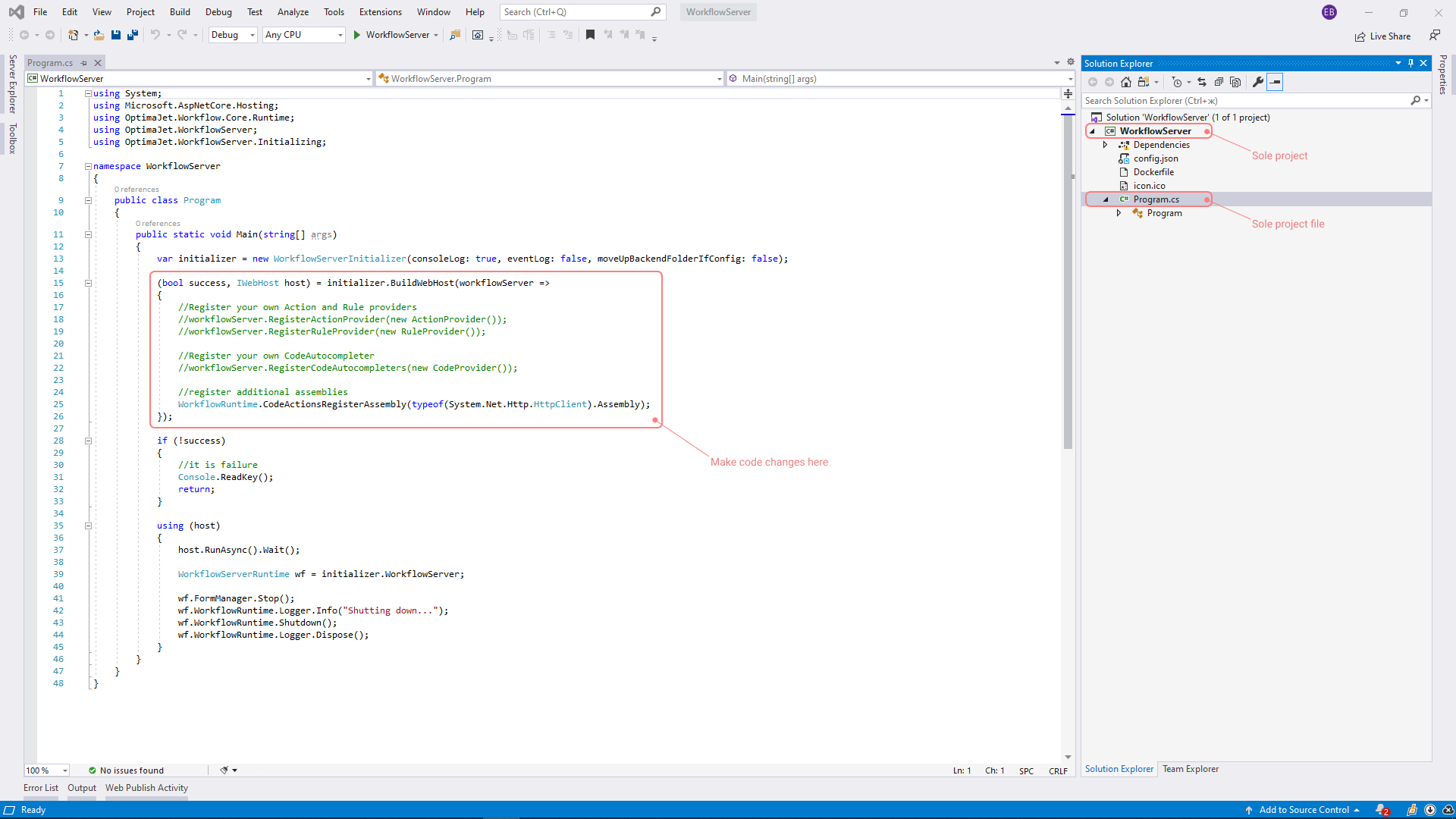The image size is (1456, 819).
Task: Start debugging with WorkflowServer play button
Action: pos(357,35)
